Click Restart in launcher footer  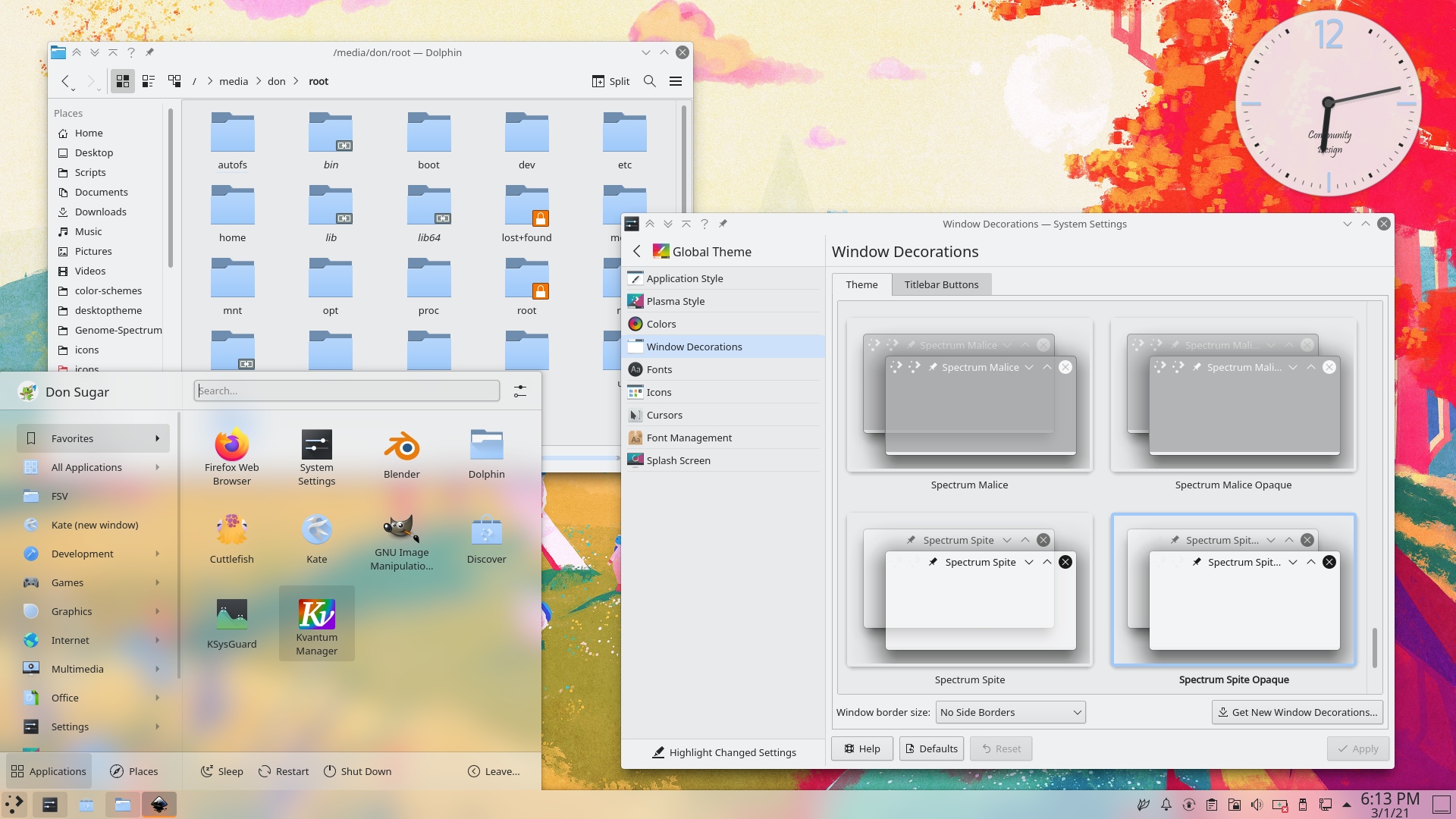coord(284,771)
